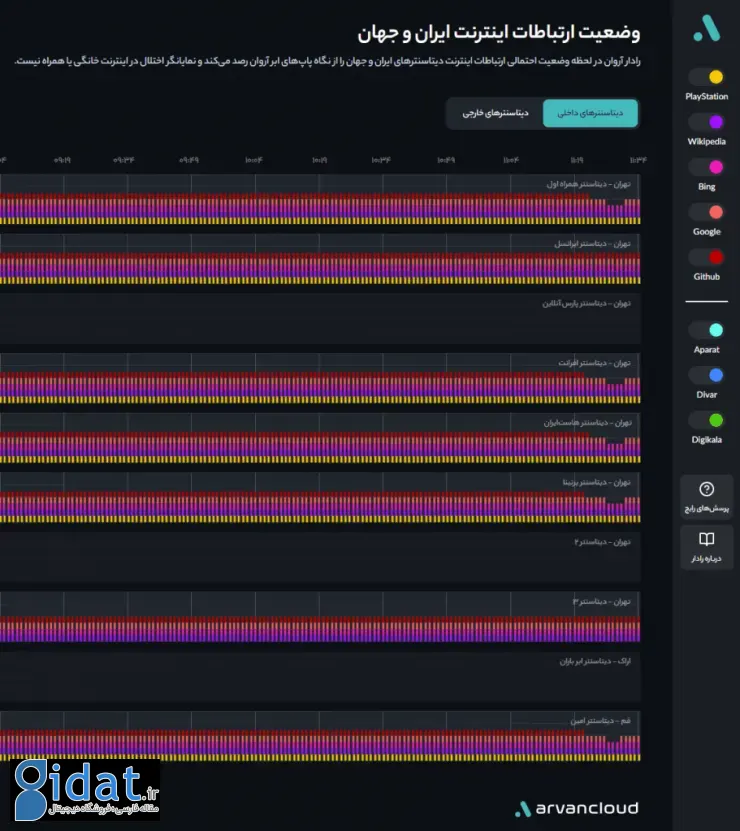Open the FAQ question mark icon
Screen dimensions: 740x831
point(707,489)
